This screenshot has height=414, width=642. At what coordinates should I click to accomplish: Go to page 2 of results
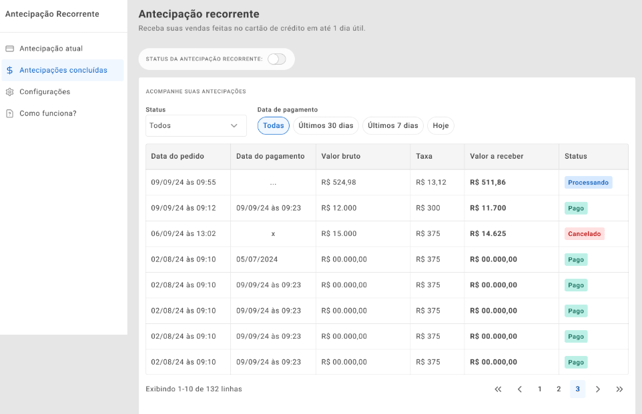point(559,389)
